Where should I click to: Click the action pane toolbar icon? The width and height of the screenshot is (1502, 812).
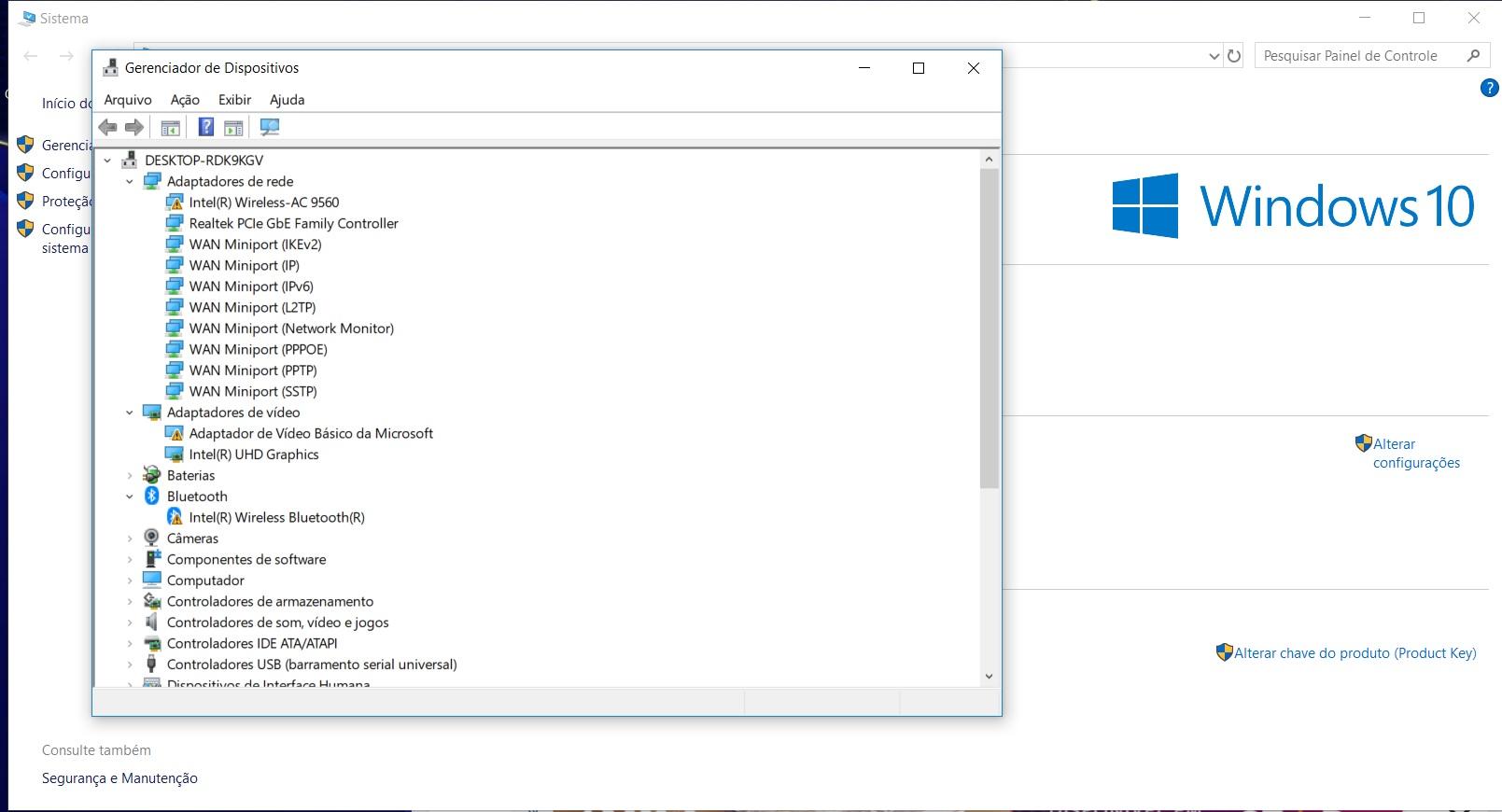point(233,127)
